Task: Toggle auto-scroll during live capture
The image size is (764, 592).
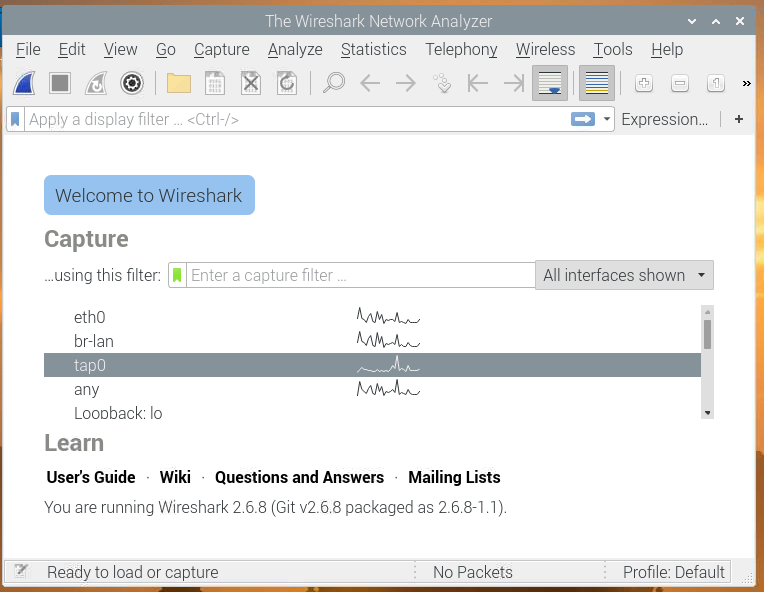Action: coord(550,83)
